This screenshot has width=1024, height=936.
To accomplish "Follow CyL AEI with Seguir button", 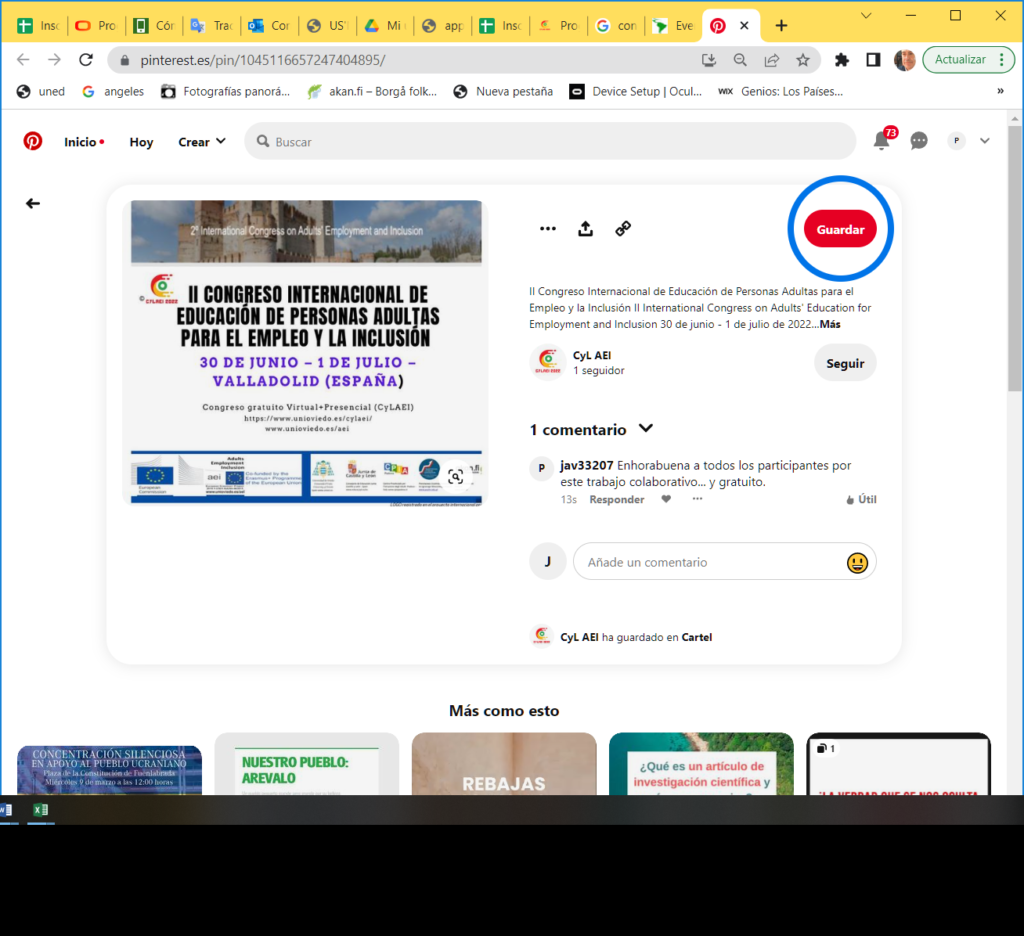I will point(845,363).
